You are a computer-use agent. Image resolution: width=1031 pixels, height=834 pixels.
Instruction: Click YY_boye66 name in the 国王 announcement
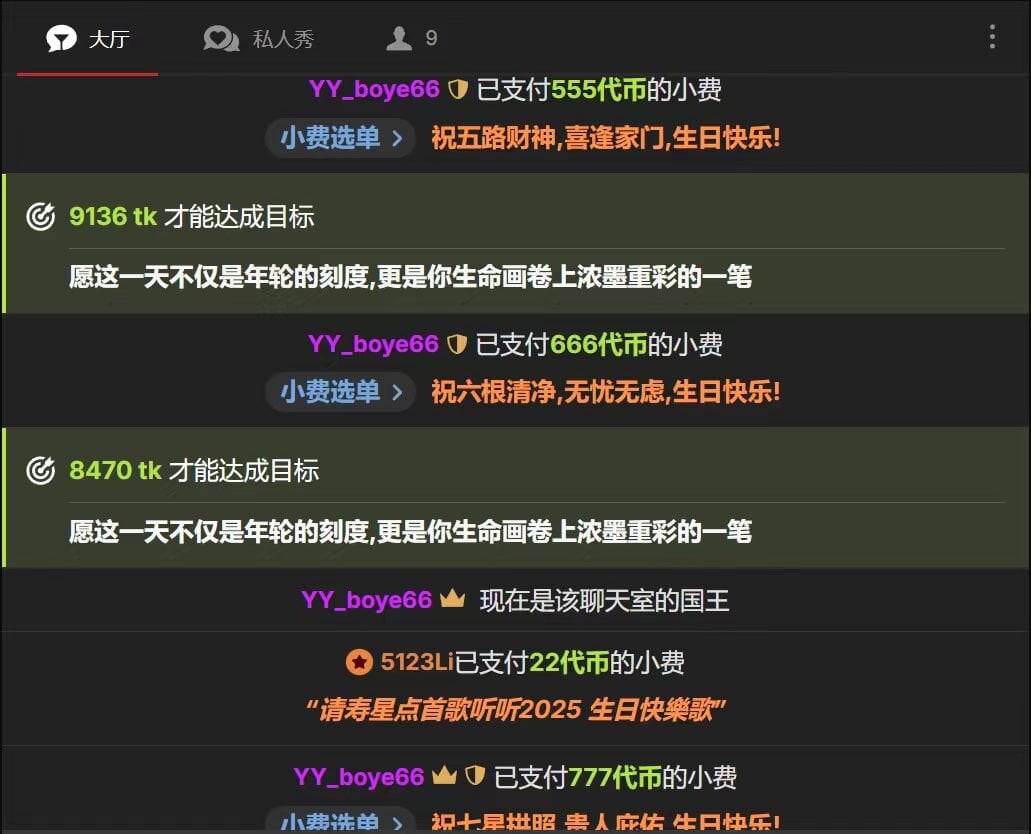point(366,600)
